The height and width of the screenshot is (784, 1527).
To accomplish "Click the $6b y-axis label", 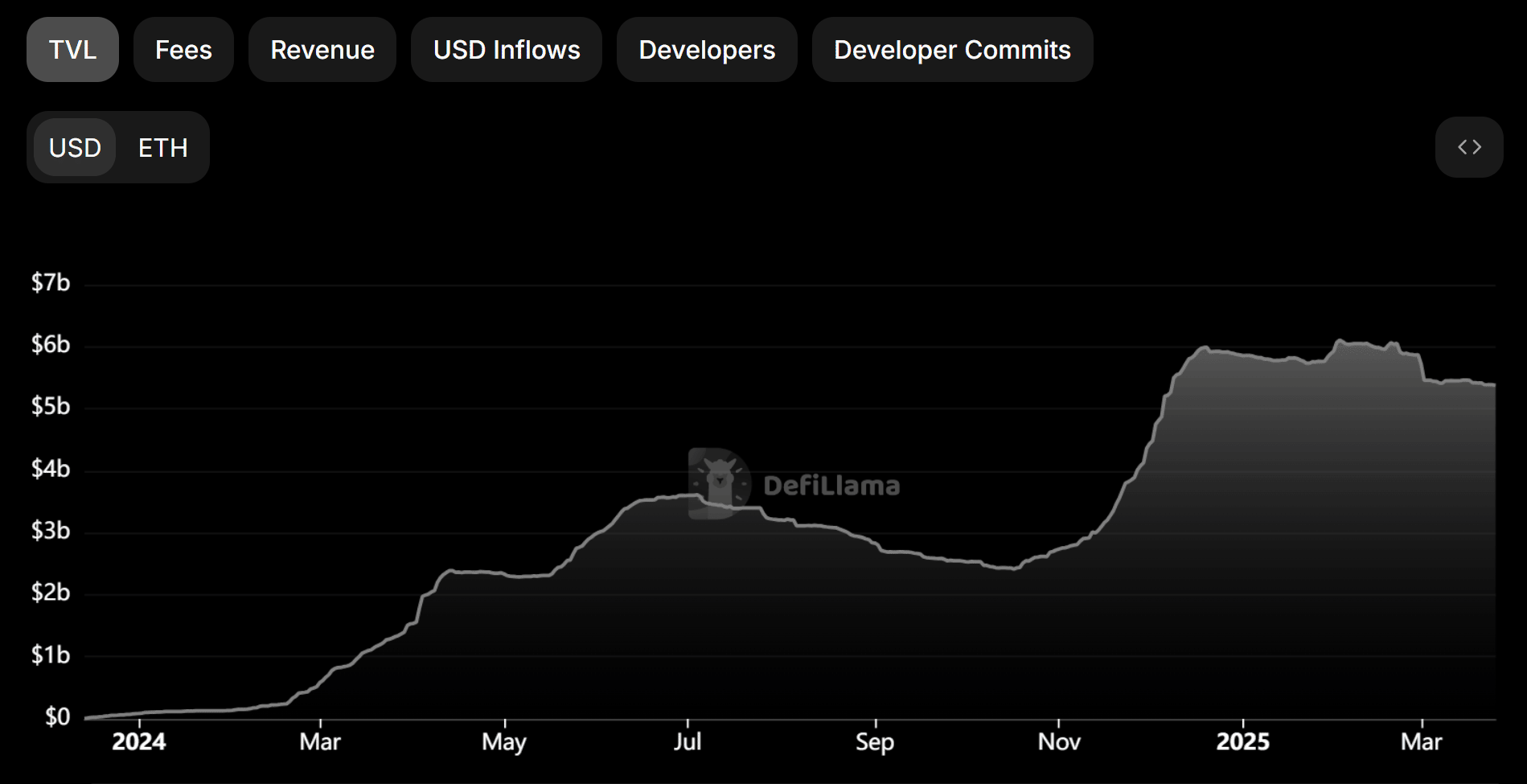I will click(51, 345).
